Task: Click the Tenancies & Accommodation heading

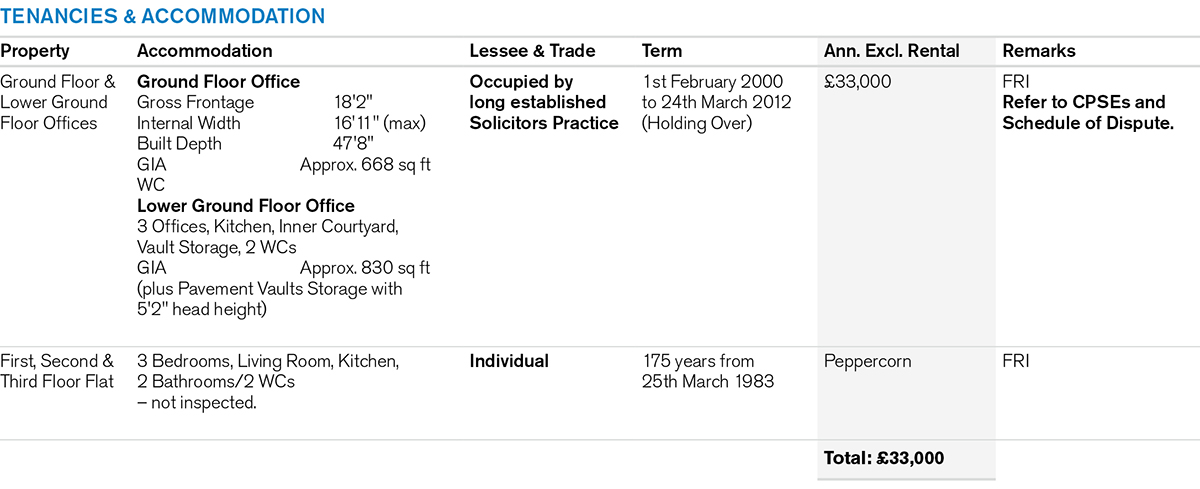Action: pos(162,16)
